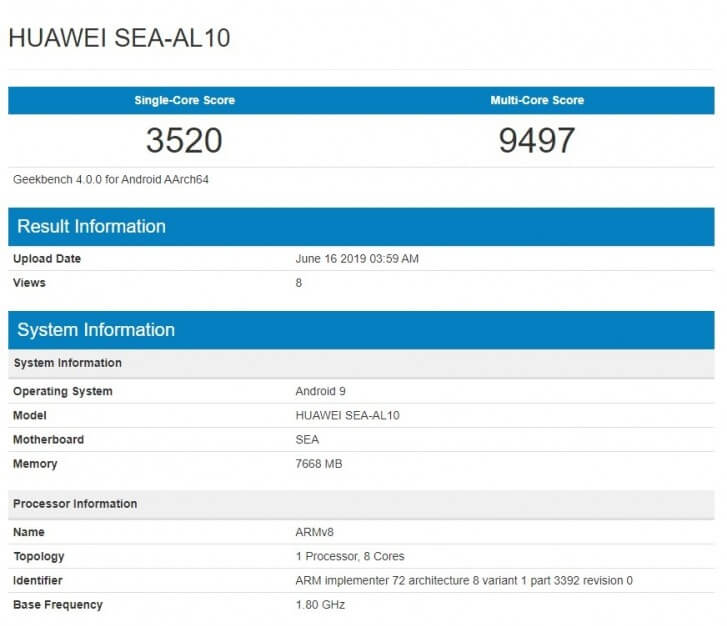This screenshot has height=626, width=727.
Task: Click the Memory label
Action: [35, 464]
